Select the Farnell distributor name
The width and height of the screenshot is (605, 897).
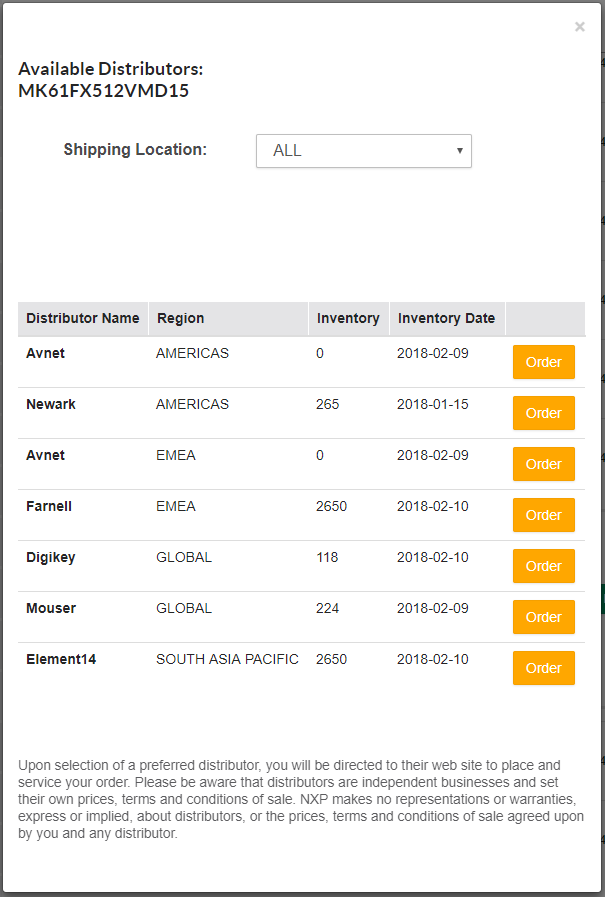49,506
